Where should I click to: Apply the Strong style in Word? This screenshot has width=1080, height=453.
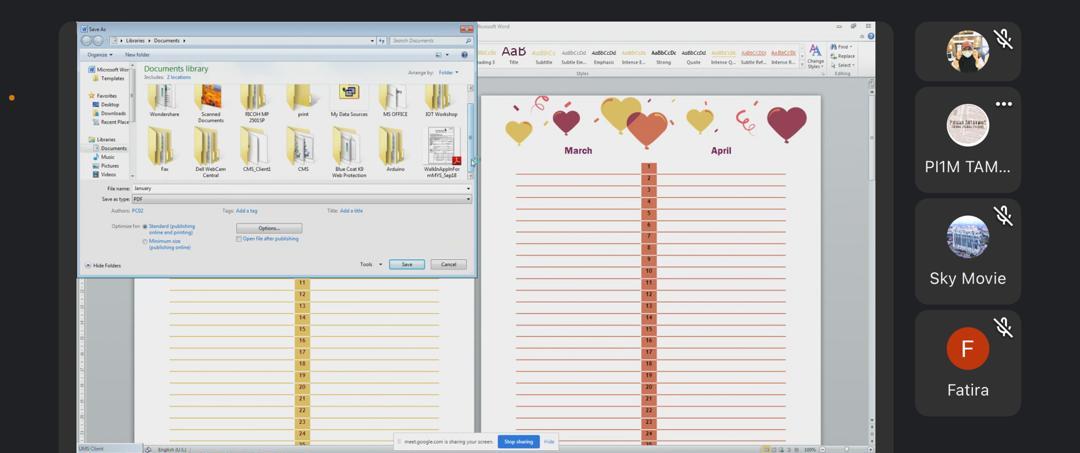point(663,55)
